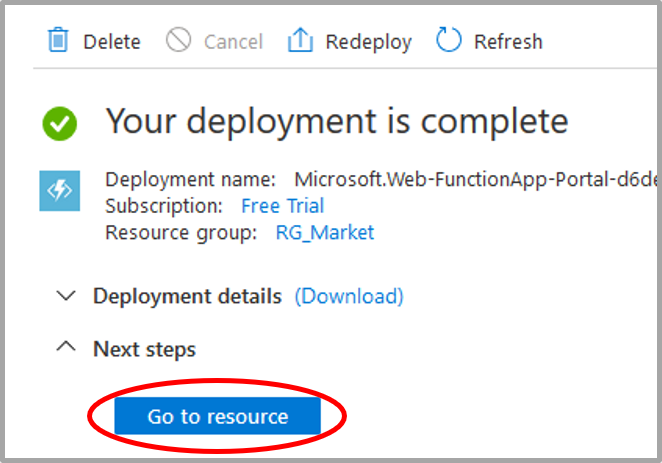Click the Go to resource button
This screenshot has width=662, height=463.
pos(217,416)
